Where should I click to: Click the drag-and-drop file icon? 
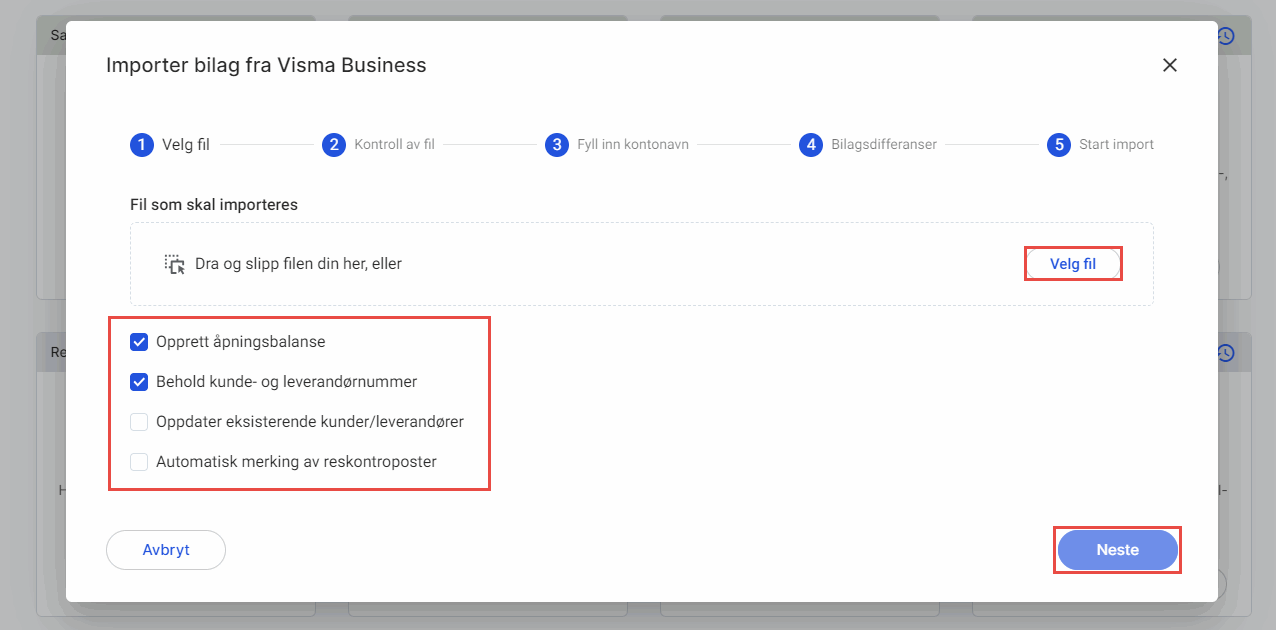[175, 263]
